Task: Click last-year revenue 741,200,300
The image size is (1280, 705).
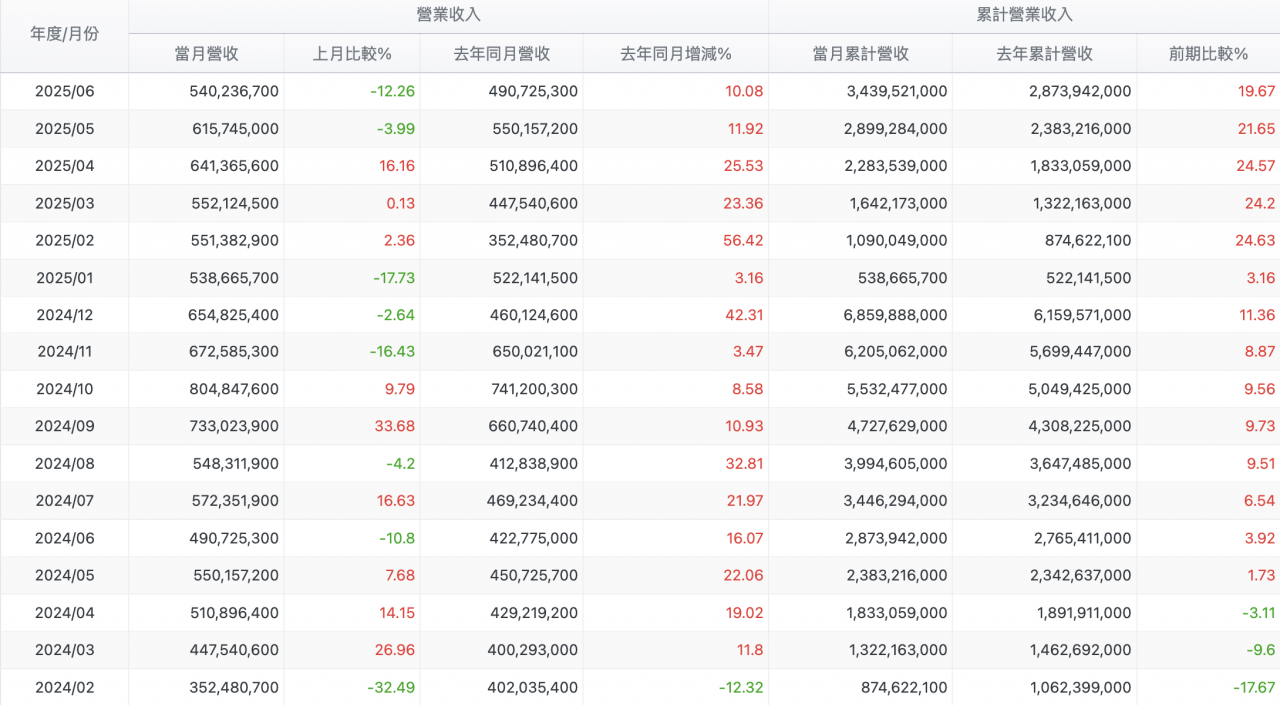Action: click(535, 389)
